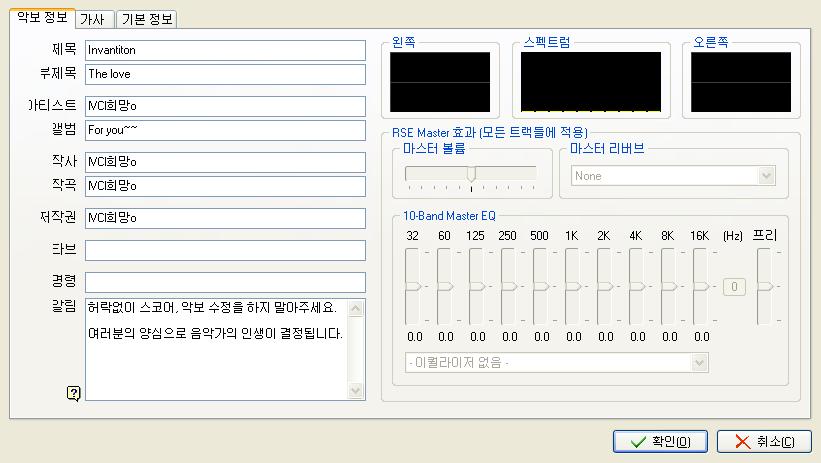Switch to the 악보 정보 tab
The image size is (821, 463).
click(42, 17)
